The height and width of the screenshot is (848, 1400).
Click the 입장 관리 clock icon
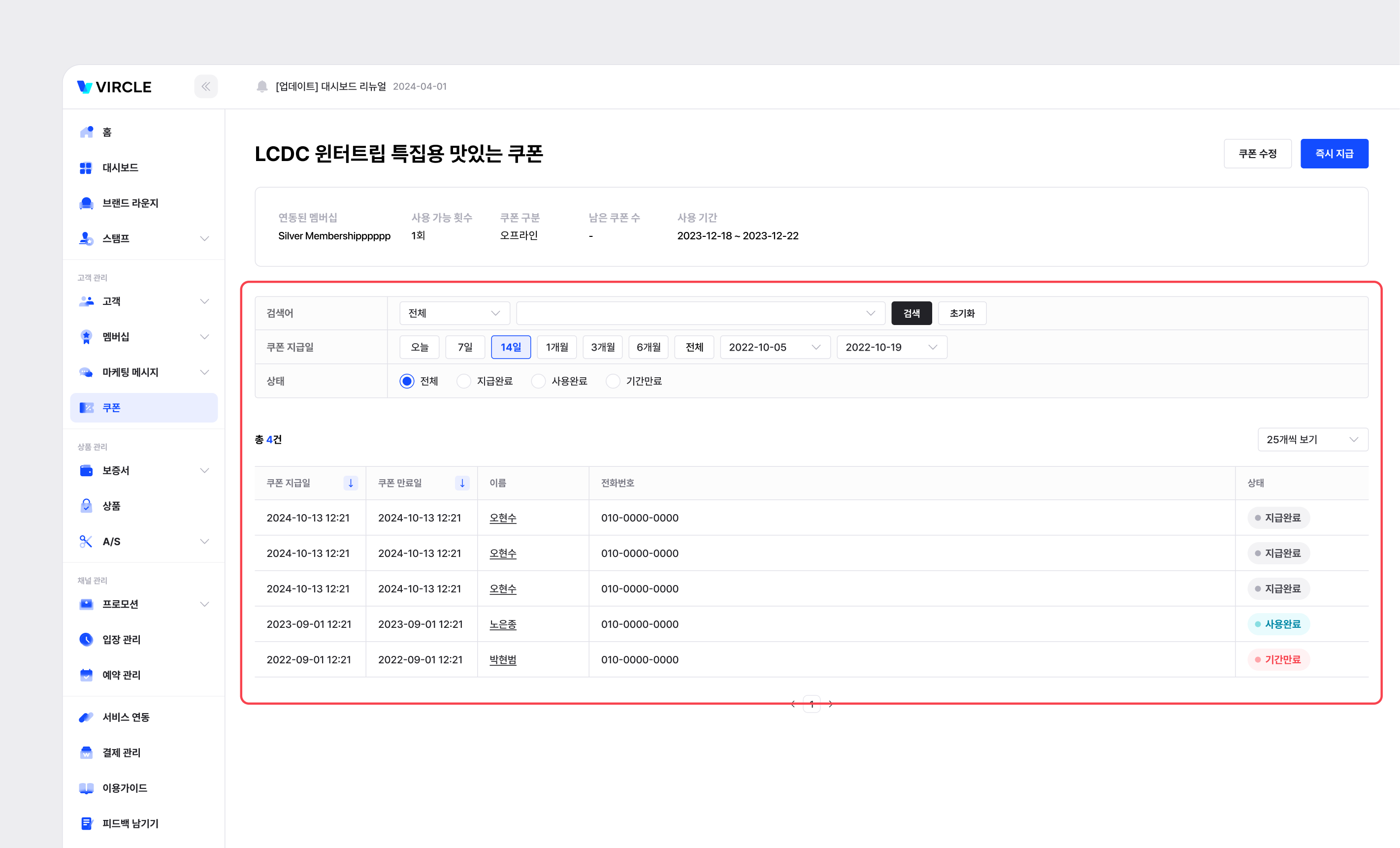pyautogui.click(x=86, y=639)
